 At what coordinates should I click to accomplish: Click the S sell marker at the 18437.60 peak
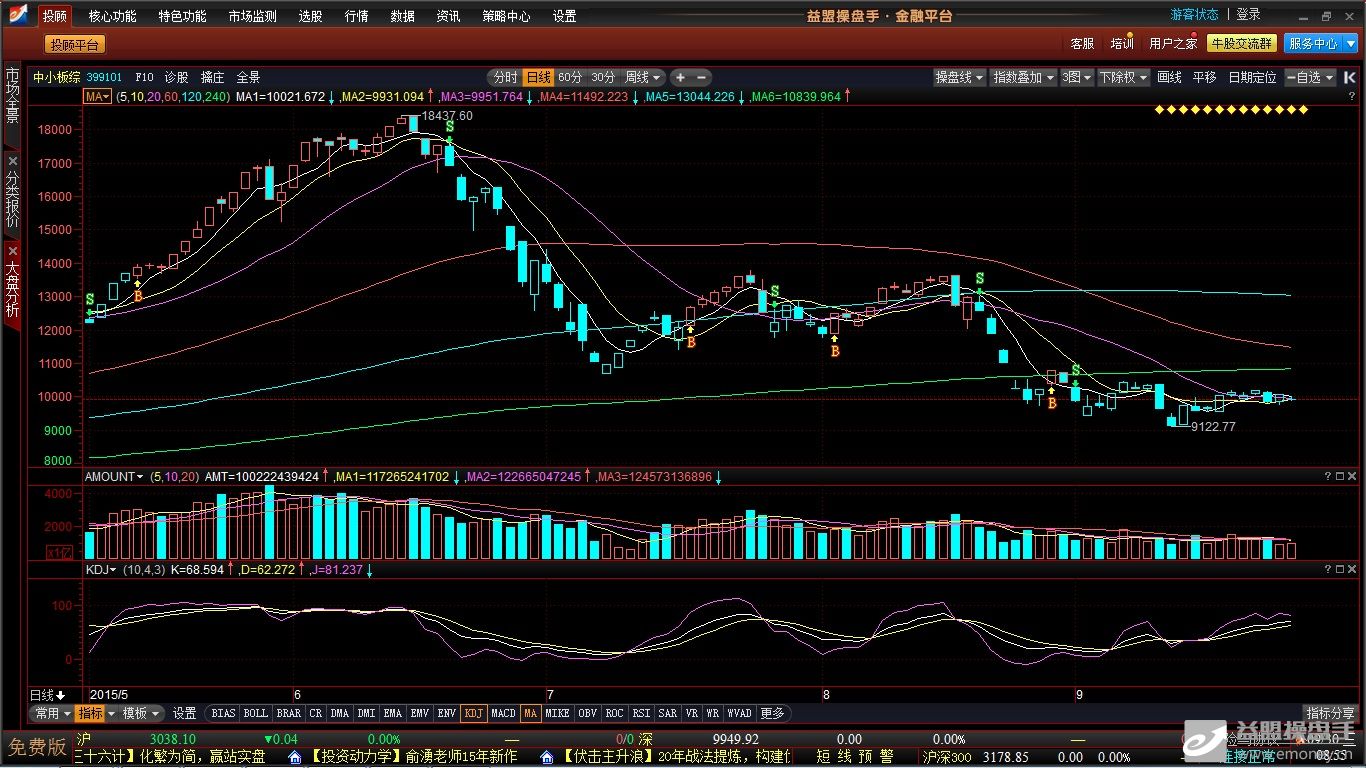tap(449, 127)
